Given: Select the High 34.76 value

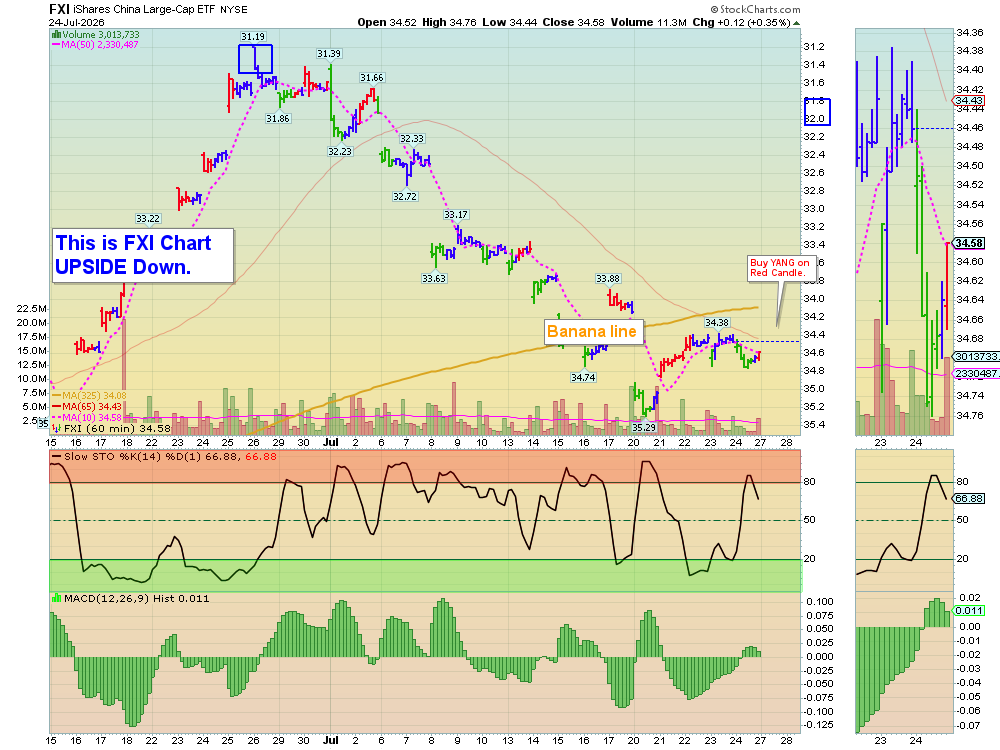Looking at the screenshot, I should point(449,22).
